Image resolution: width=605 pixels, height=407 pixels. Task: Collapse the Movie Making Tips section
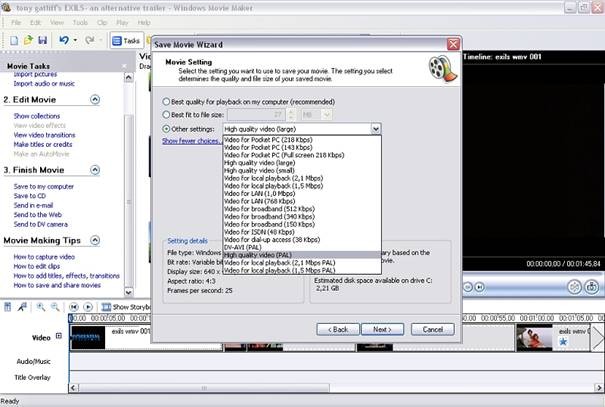tap(95, 240)
